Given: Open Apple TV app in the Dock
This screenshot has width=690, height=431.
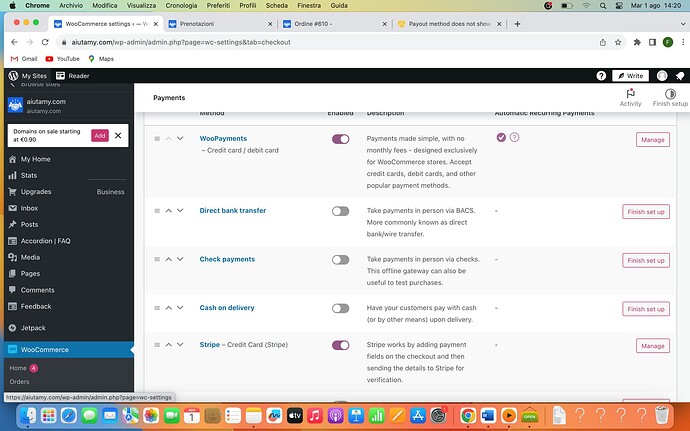Looking at the screenshot, I should coord(294,415).
